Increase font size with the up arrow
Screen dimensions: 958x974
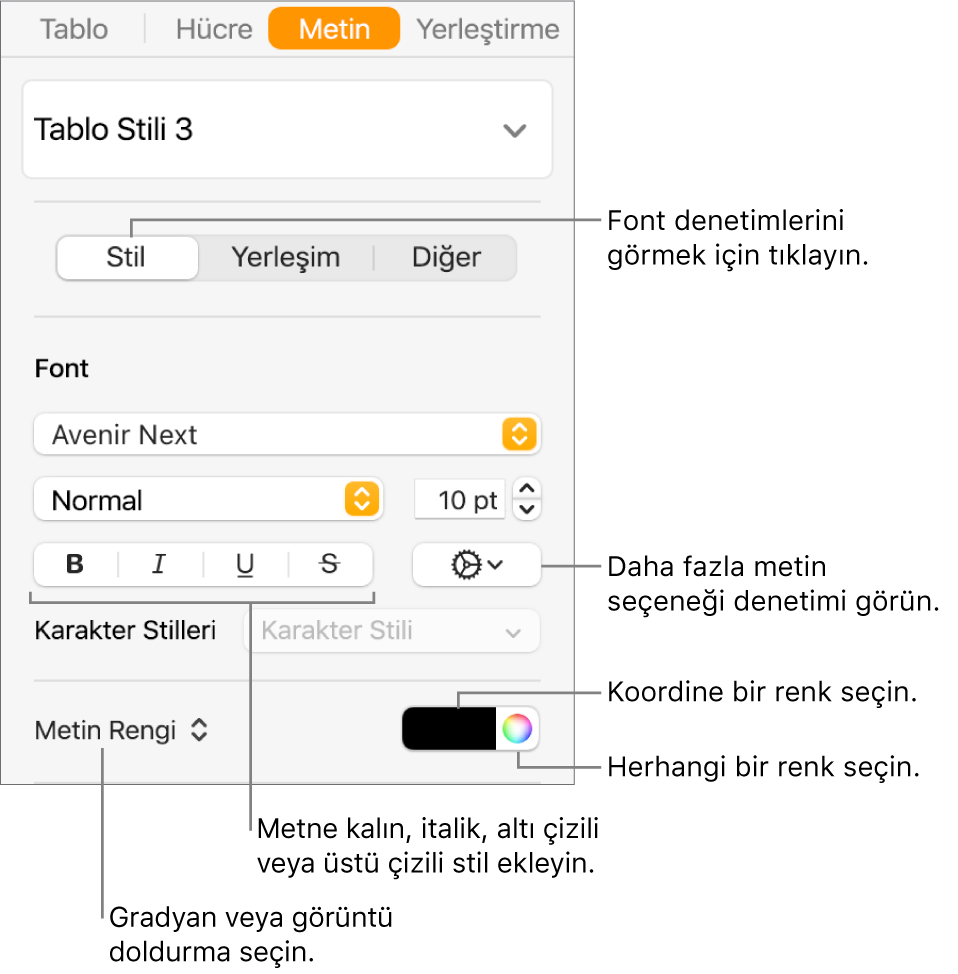pyautogui.click(x=527, y=489)
